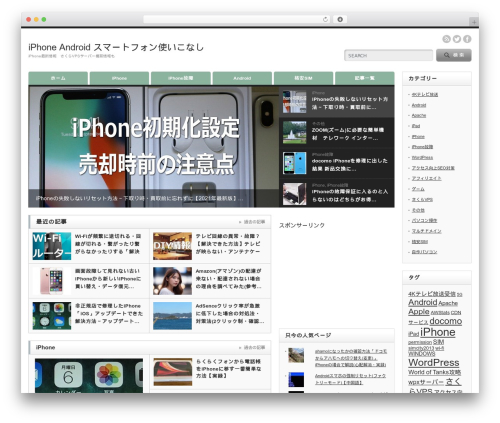Open the docomo iPhoneを修理に出した article title
The width and height of the screenshot is (500, 423).
click(x=350, y=165)
